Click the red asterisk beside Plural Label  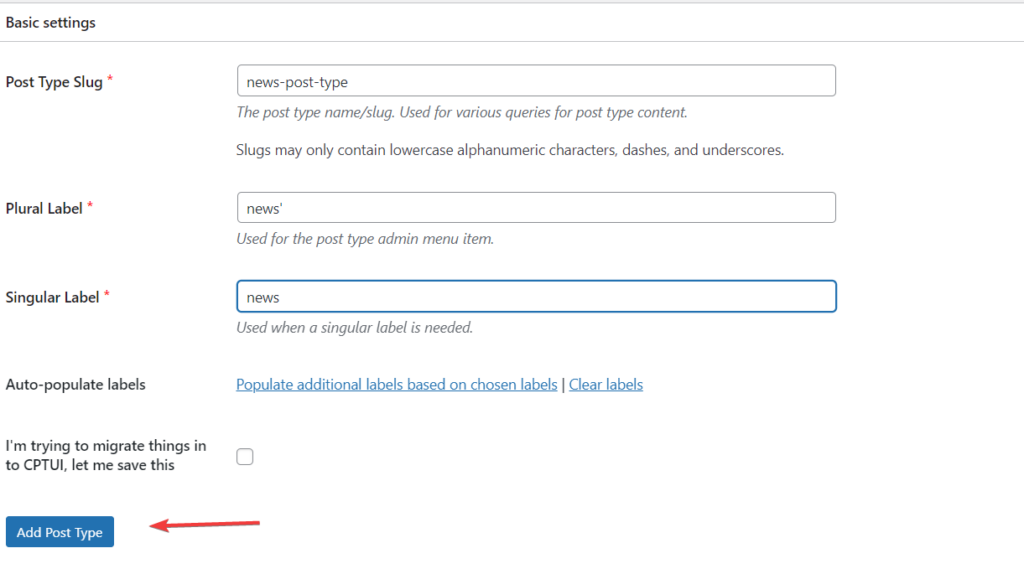90,206
